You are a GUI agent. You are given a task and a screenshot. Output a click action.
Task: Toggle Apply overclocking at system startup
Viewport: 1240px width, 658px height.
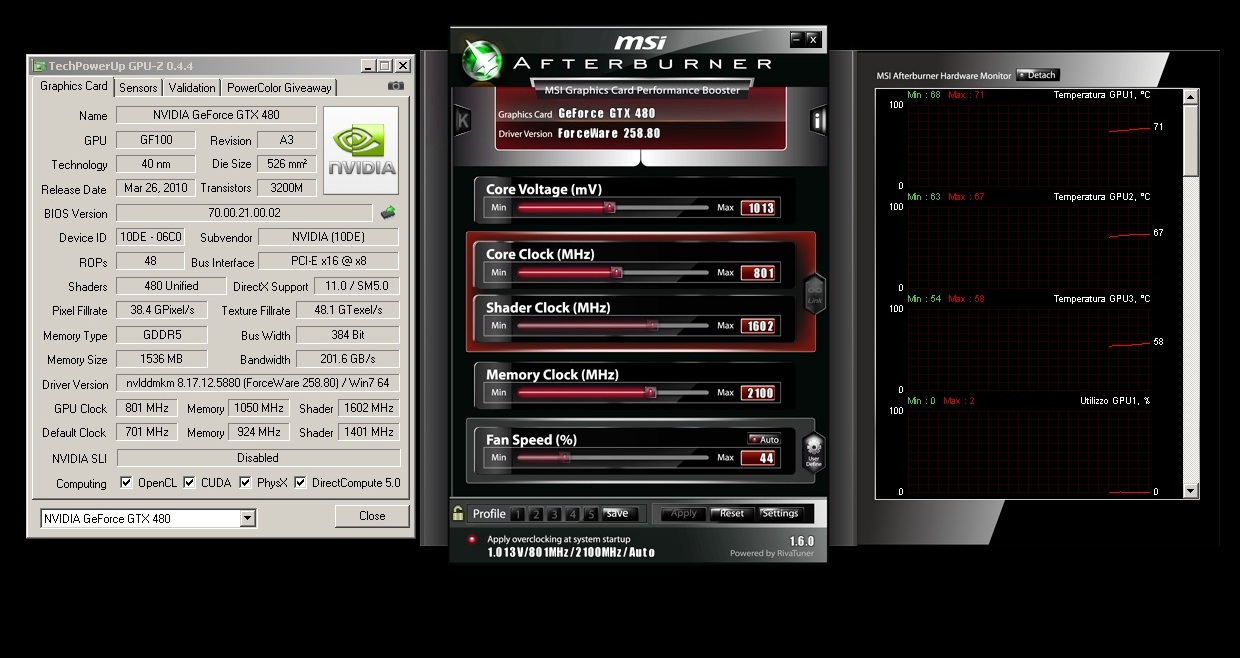(472, 539)
